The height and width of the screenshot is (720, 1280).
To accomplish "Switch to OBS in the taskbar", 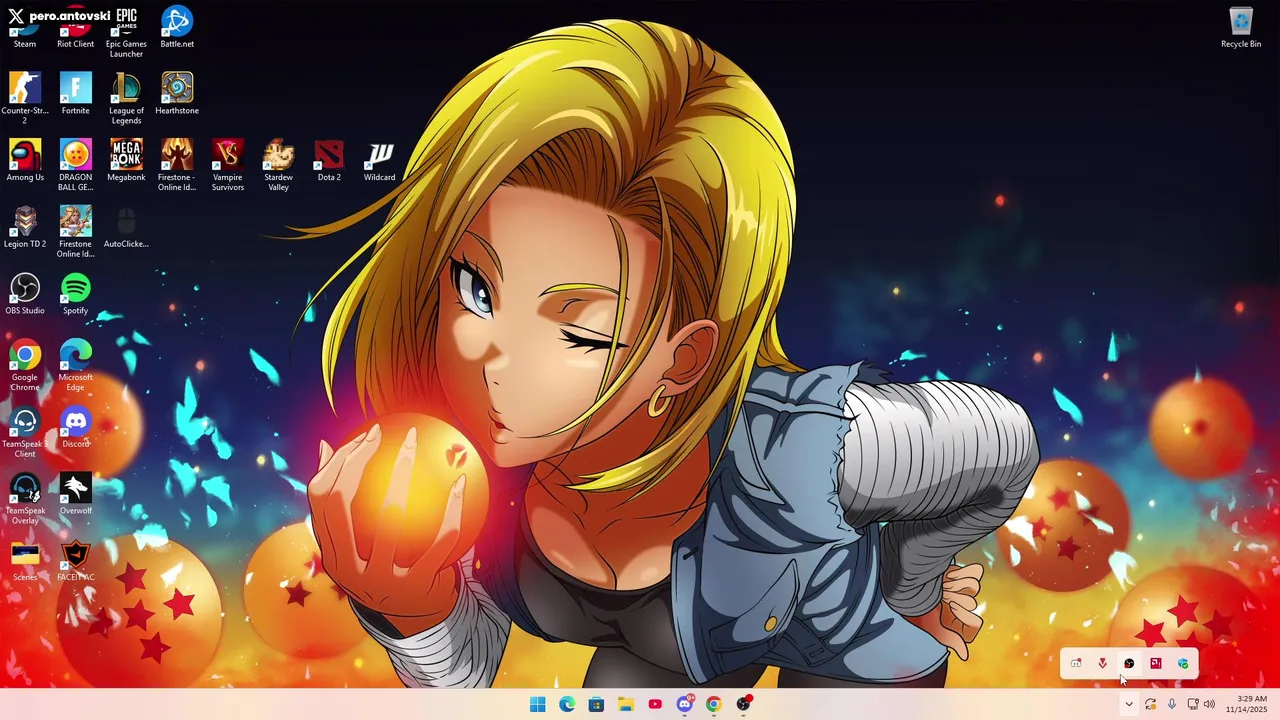I will pyautogui.click(x=743, y=704).
